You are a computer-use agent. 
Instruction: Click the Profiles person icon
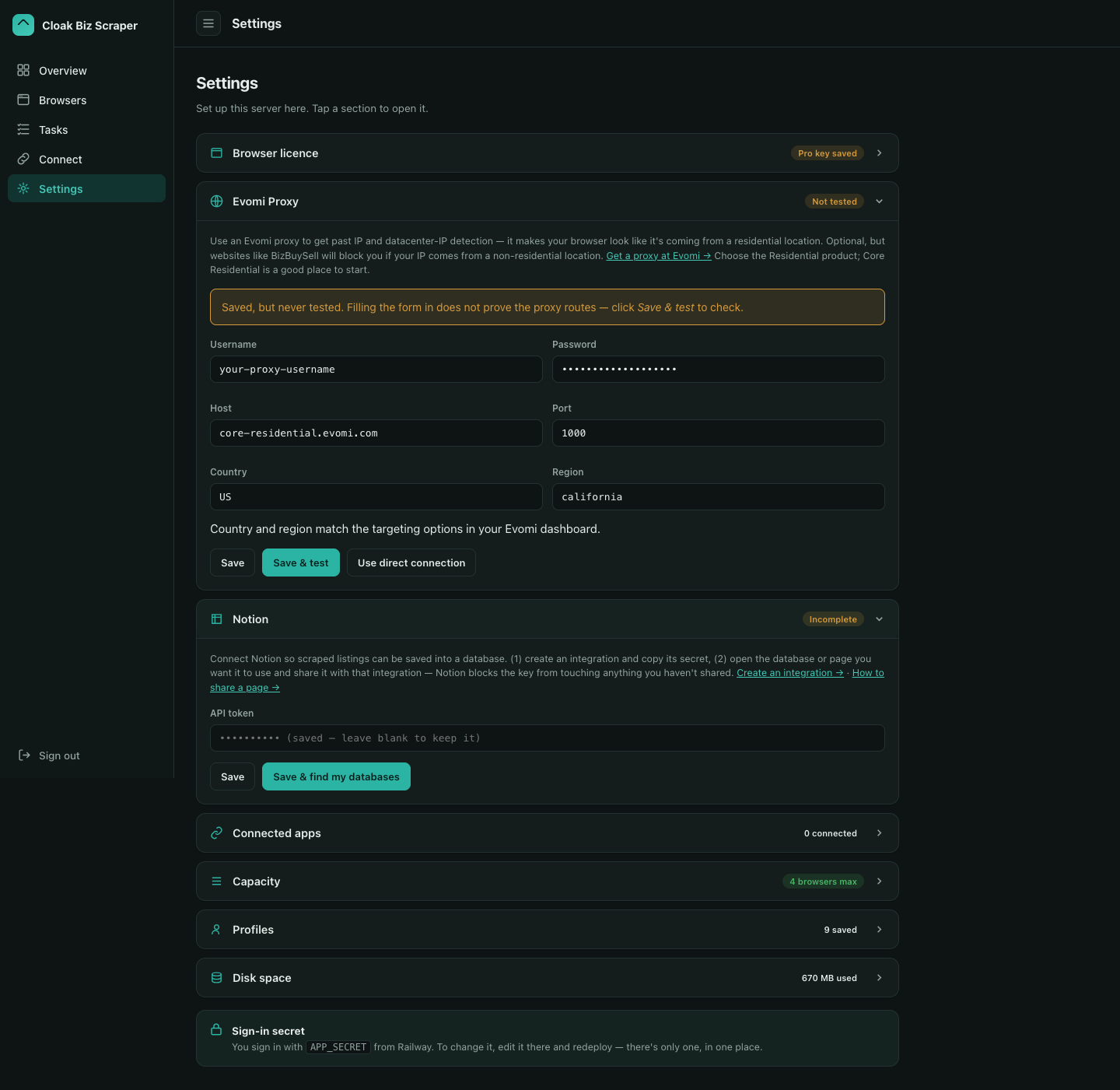217,930
